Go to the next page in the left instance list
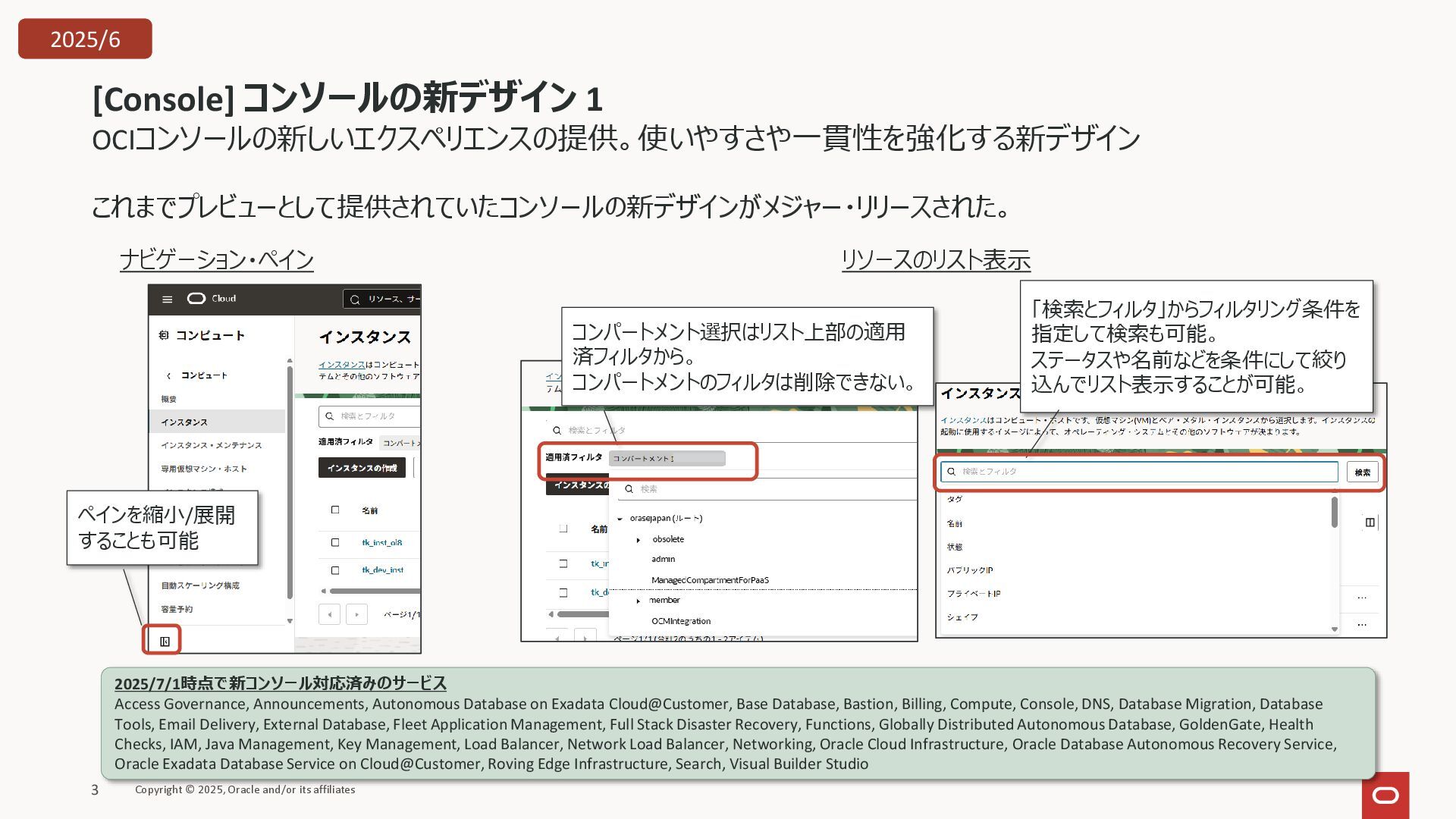This screenshot has width=1456, height=819. [x=356, y=613]
